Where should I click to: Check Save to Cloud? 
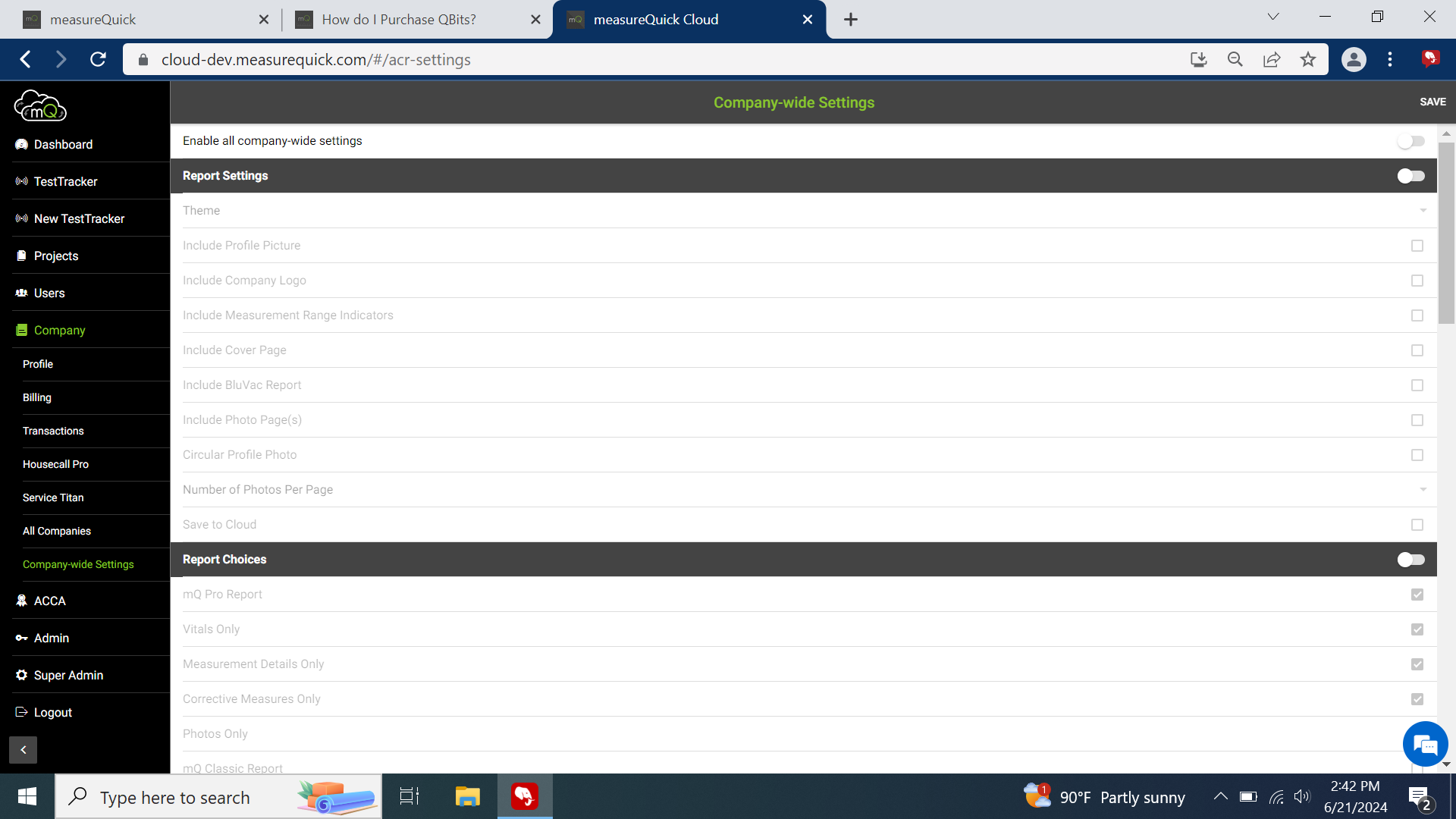tap(1417, 525)
